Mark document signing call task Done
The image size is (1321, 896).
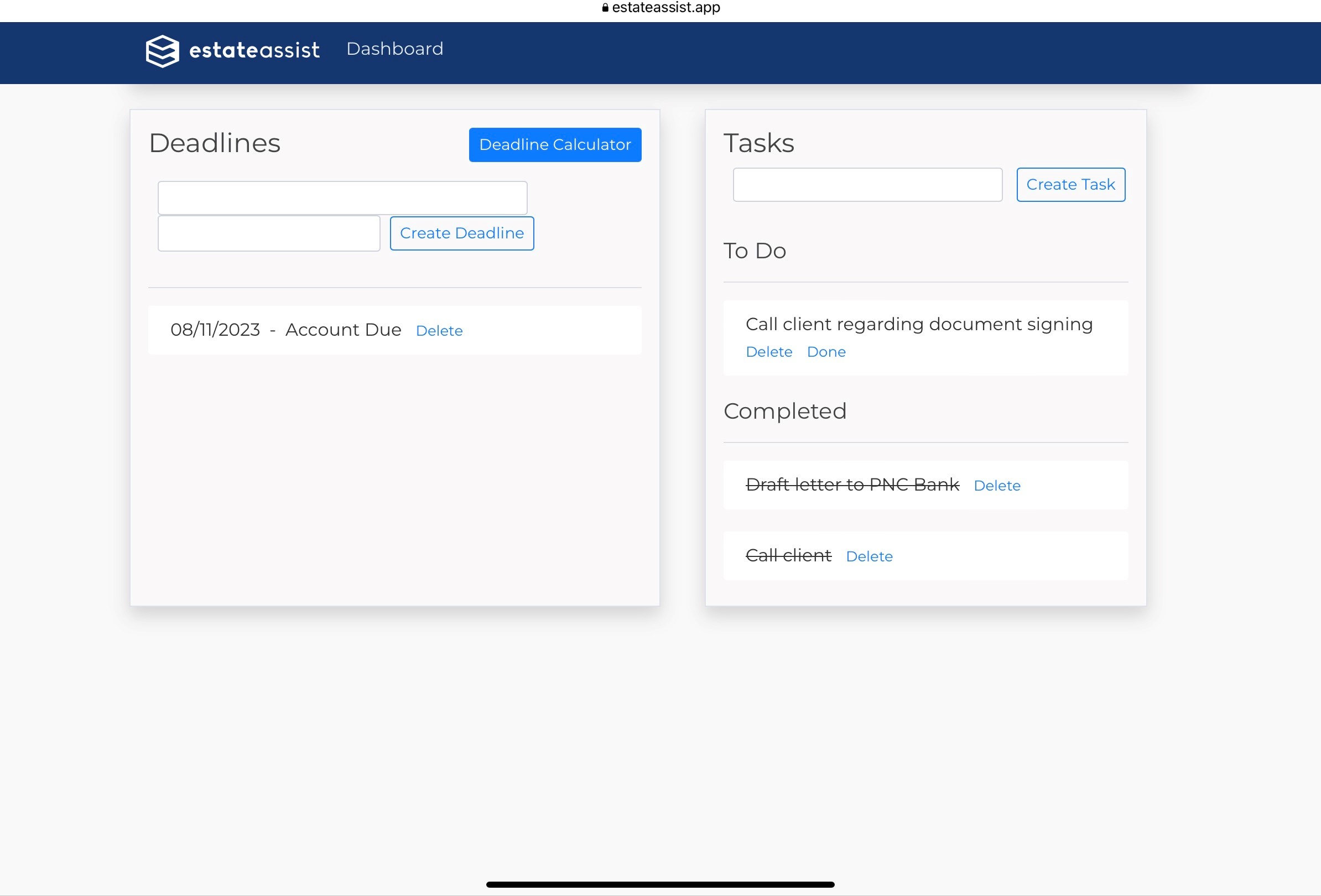coord(826,352)
